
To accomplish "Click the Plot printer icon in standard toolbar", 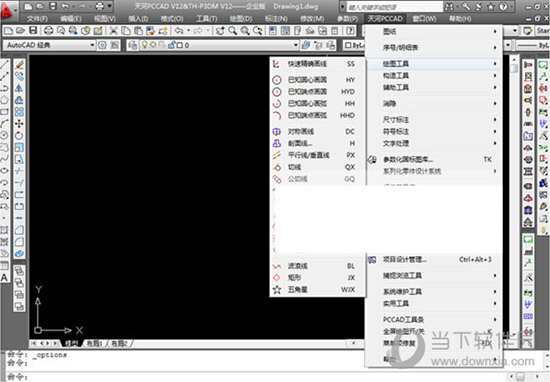I will pyautogui.click(x=48, y=31).
